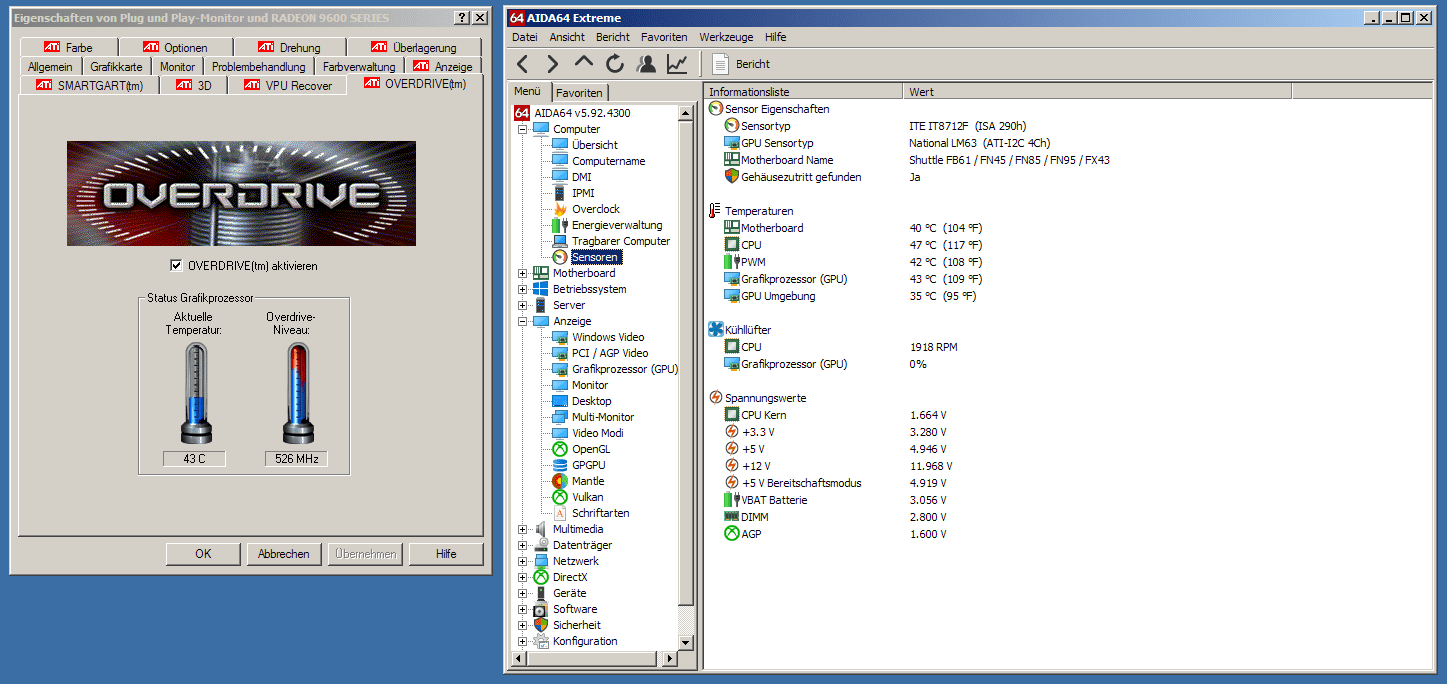Switch to the VPU Recover tab
Viewport: 1447px width, 684px height.
288,85
